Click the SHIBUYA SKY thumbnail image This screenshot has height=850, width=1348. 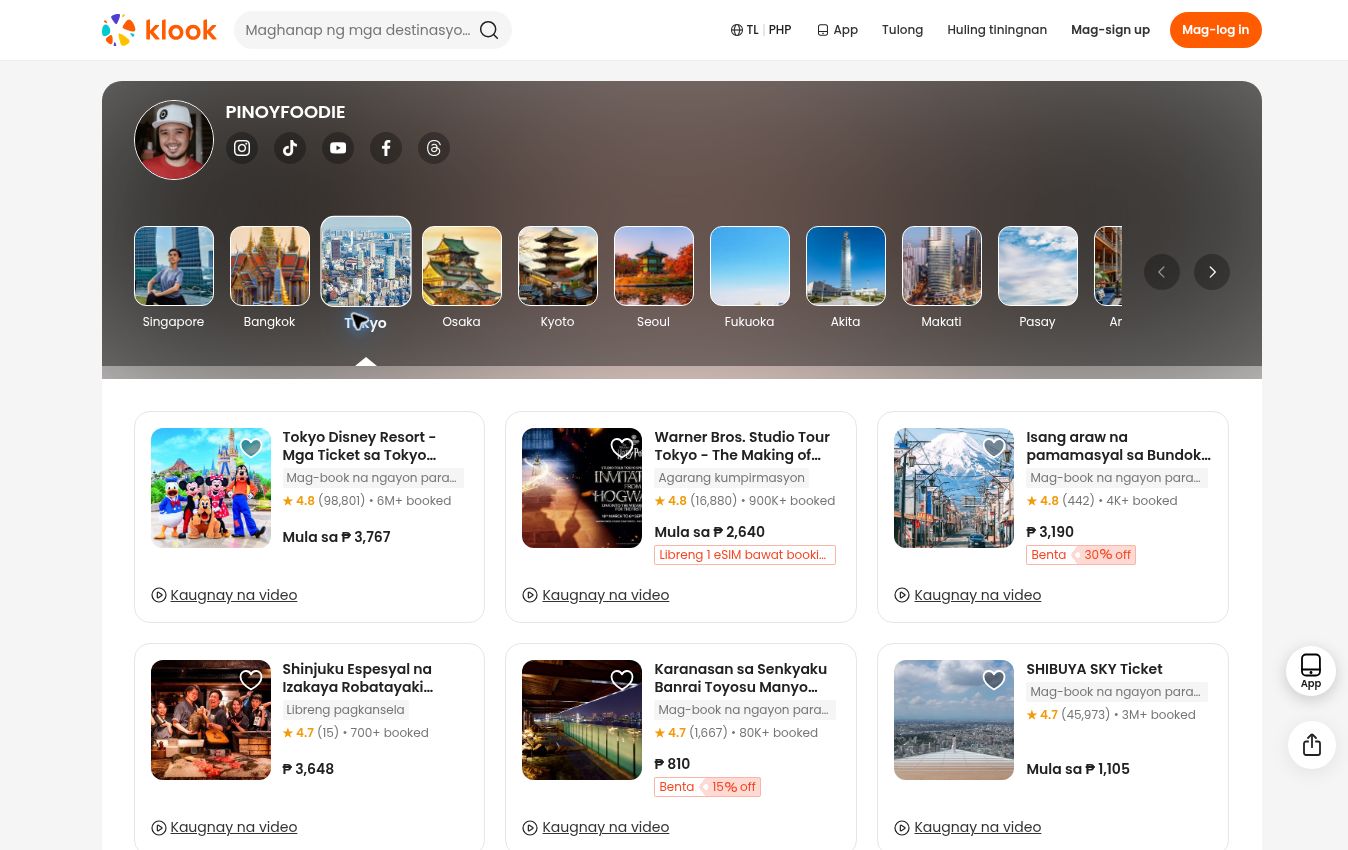click(954, 720)
